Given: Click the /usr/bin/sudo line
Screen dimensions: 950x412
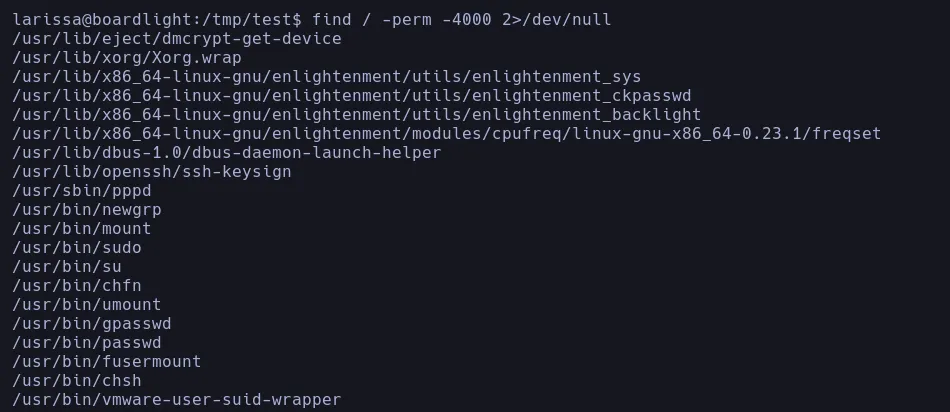Looking at the screenshot, I should pyautogui.click(x=77, y=247).
